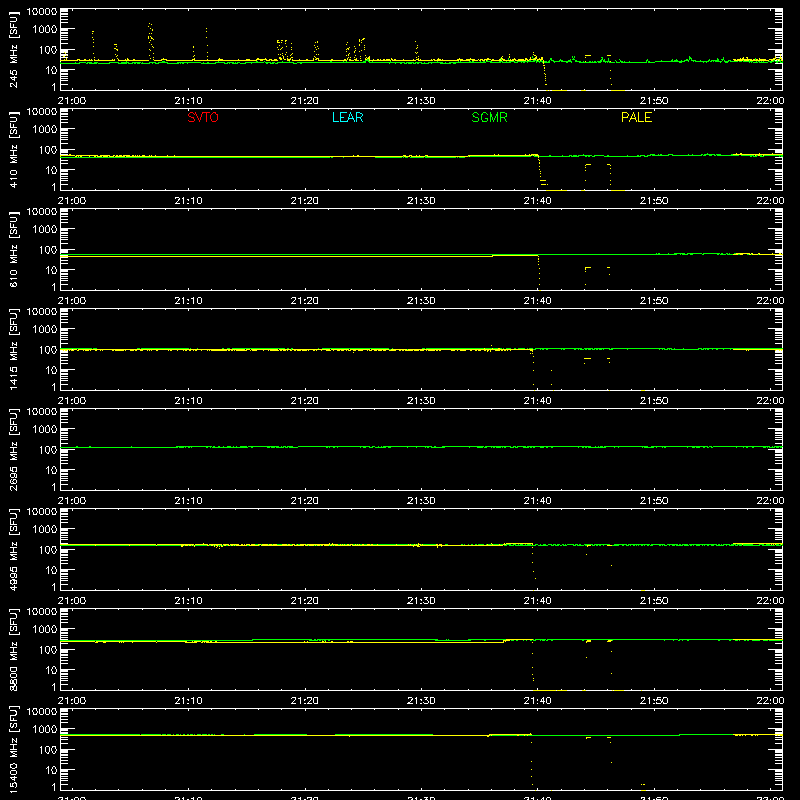The image size is (800, 800).
Task: Click 21:10 tick beneath the 8800 MHz plot
Action: coord(188,701)
